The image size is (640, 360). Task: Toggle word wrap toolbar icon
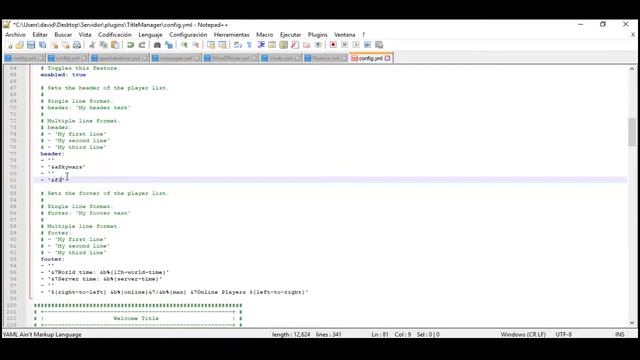click(238, 45)
